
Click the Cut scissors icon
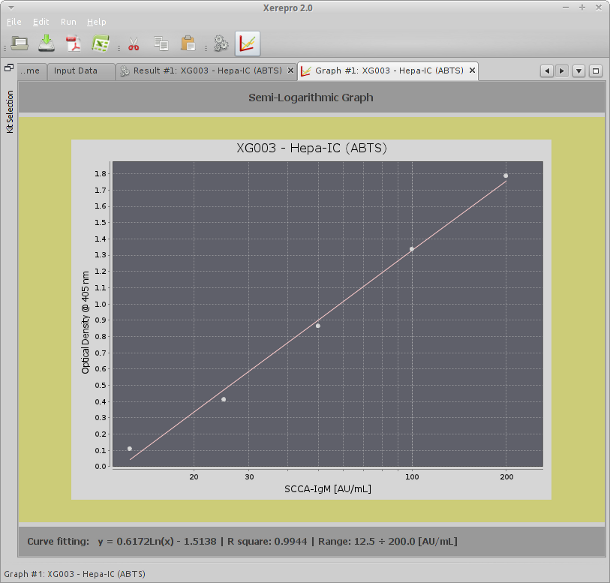[x=133, y=44]
